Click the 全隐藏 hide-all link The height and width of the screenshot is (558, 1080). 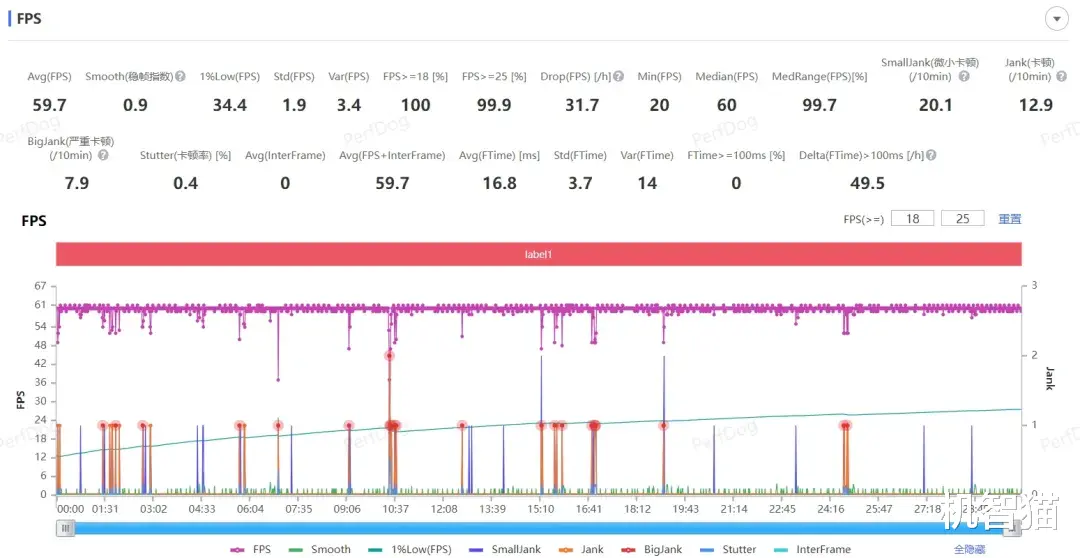coord(970,550)
